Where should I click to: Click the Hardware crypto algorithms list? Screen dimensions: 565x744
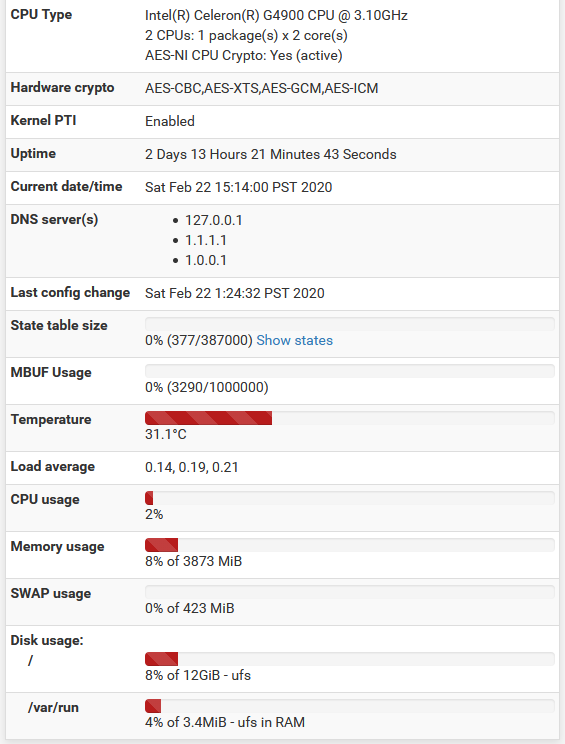click(x=261, y=88)
